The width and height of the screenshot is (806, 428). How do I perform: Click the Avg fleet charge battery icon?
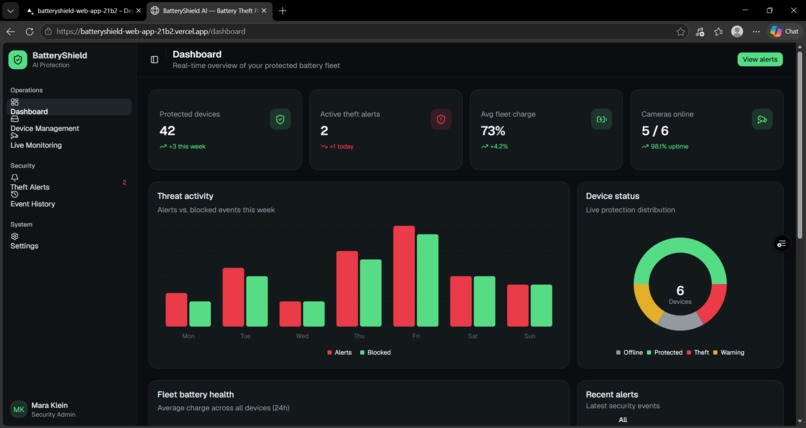click(x=601, y=119)
